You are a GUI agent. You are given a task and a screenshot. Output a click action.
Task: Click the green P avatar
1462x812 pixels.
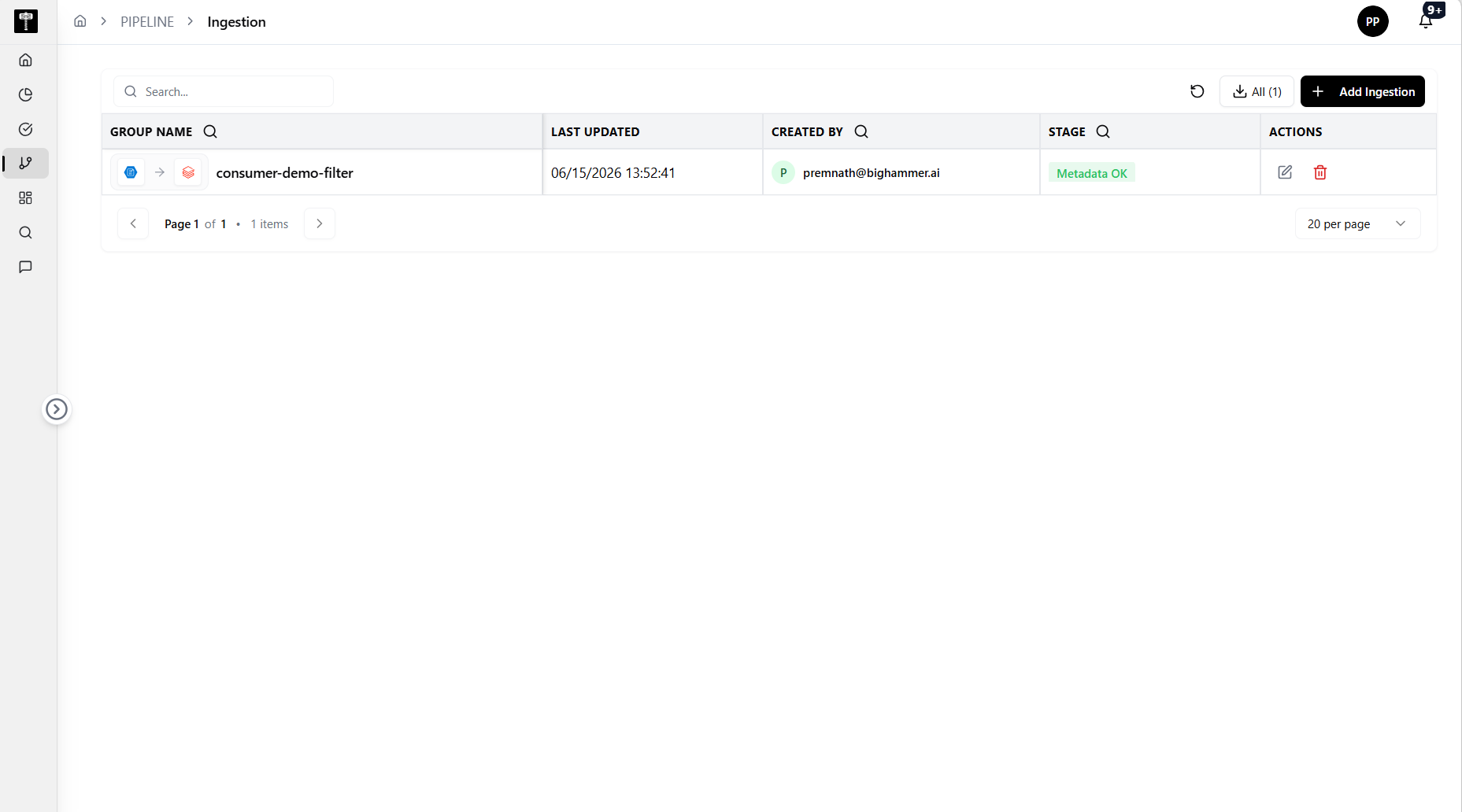(x=783, y=172)
